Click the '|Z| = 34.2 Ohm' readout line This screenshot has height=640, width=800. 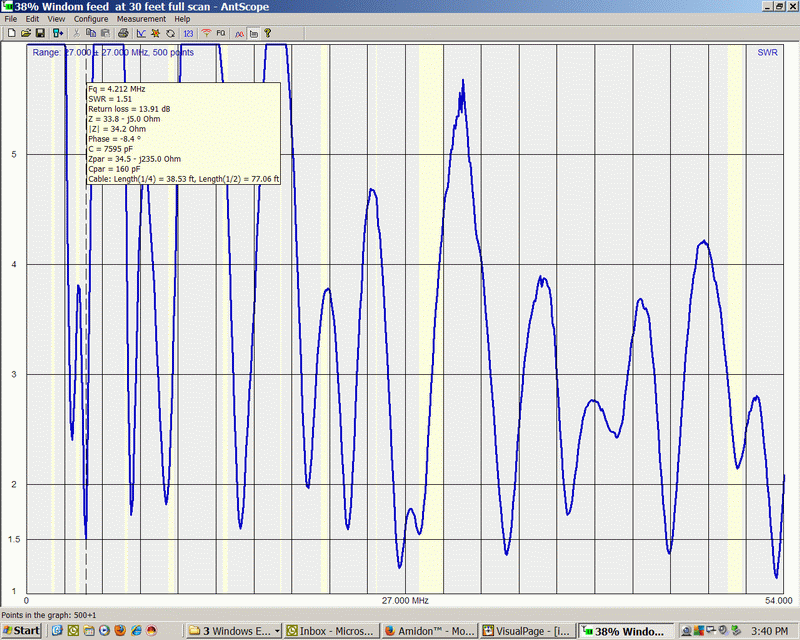click(117, 129)
